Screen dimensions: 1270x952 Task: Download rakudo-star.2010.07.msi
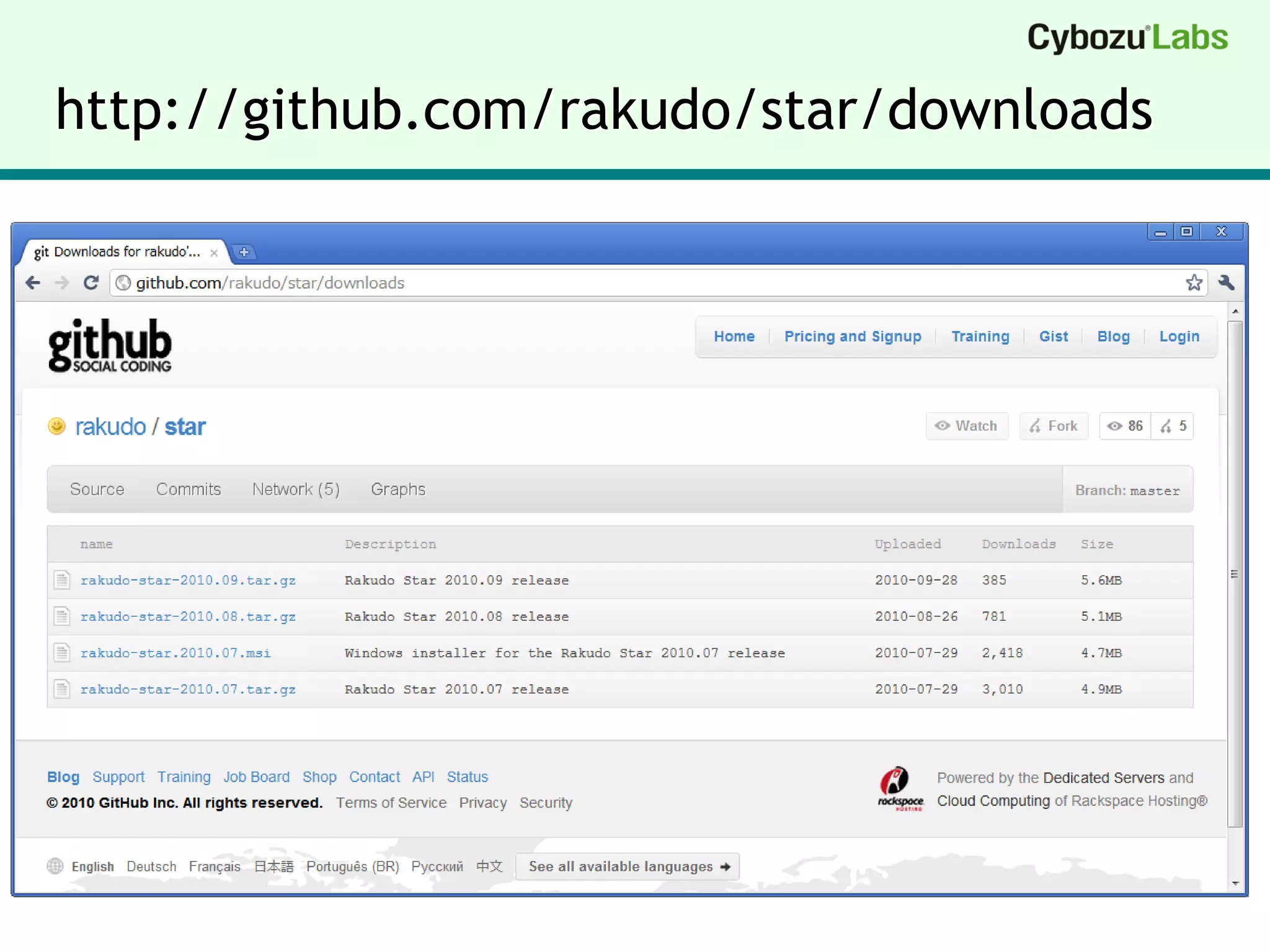(x=175, y=653)
